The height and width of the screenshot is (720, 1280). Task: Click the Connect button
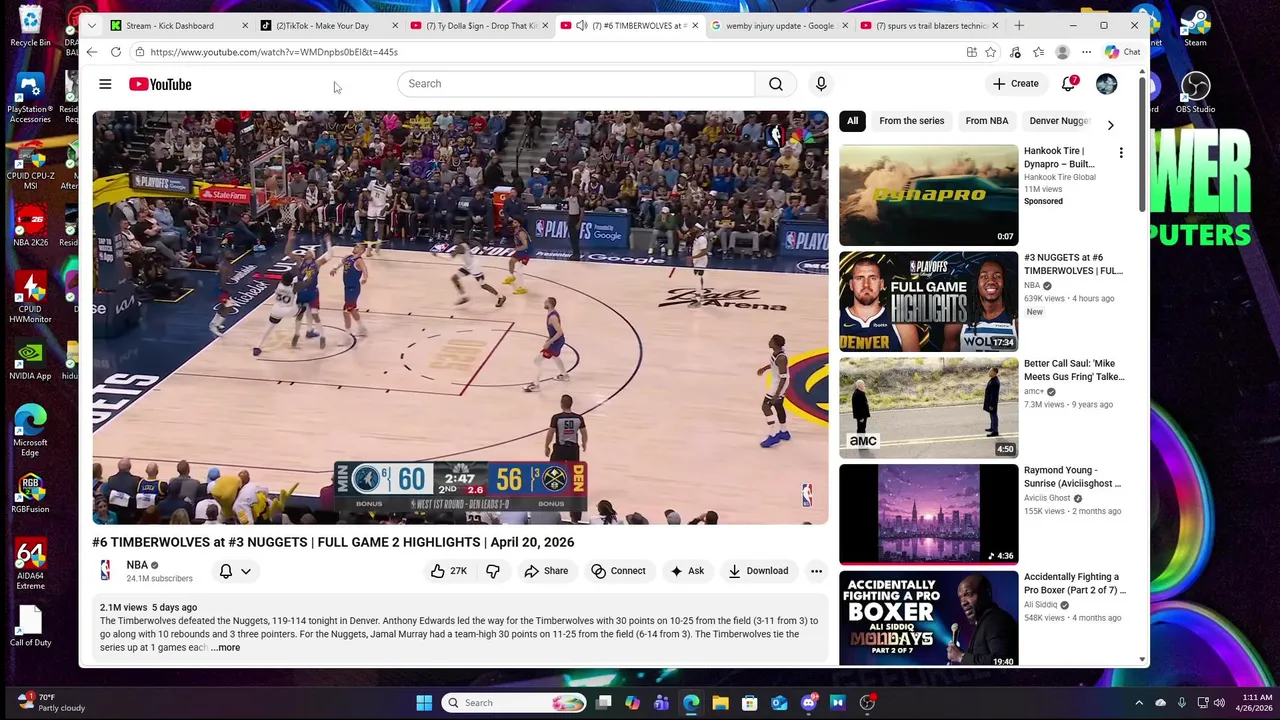pyautogui.click(x=618, y=571)
